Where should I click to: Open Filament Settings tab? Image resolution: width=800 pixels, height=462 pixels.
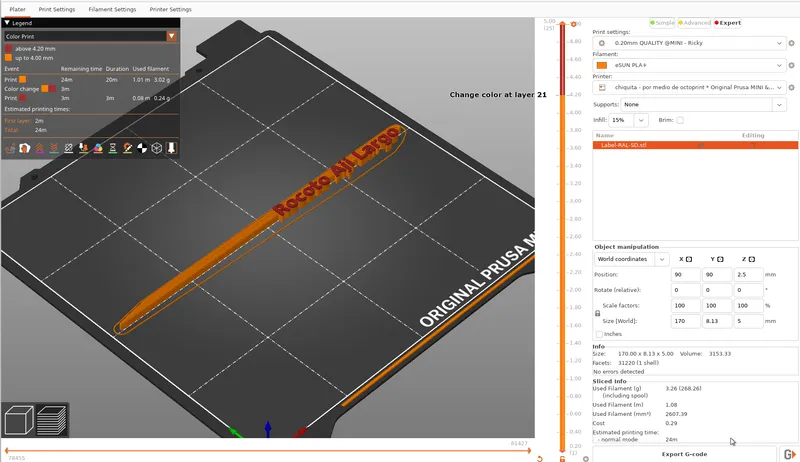[112, 9]
